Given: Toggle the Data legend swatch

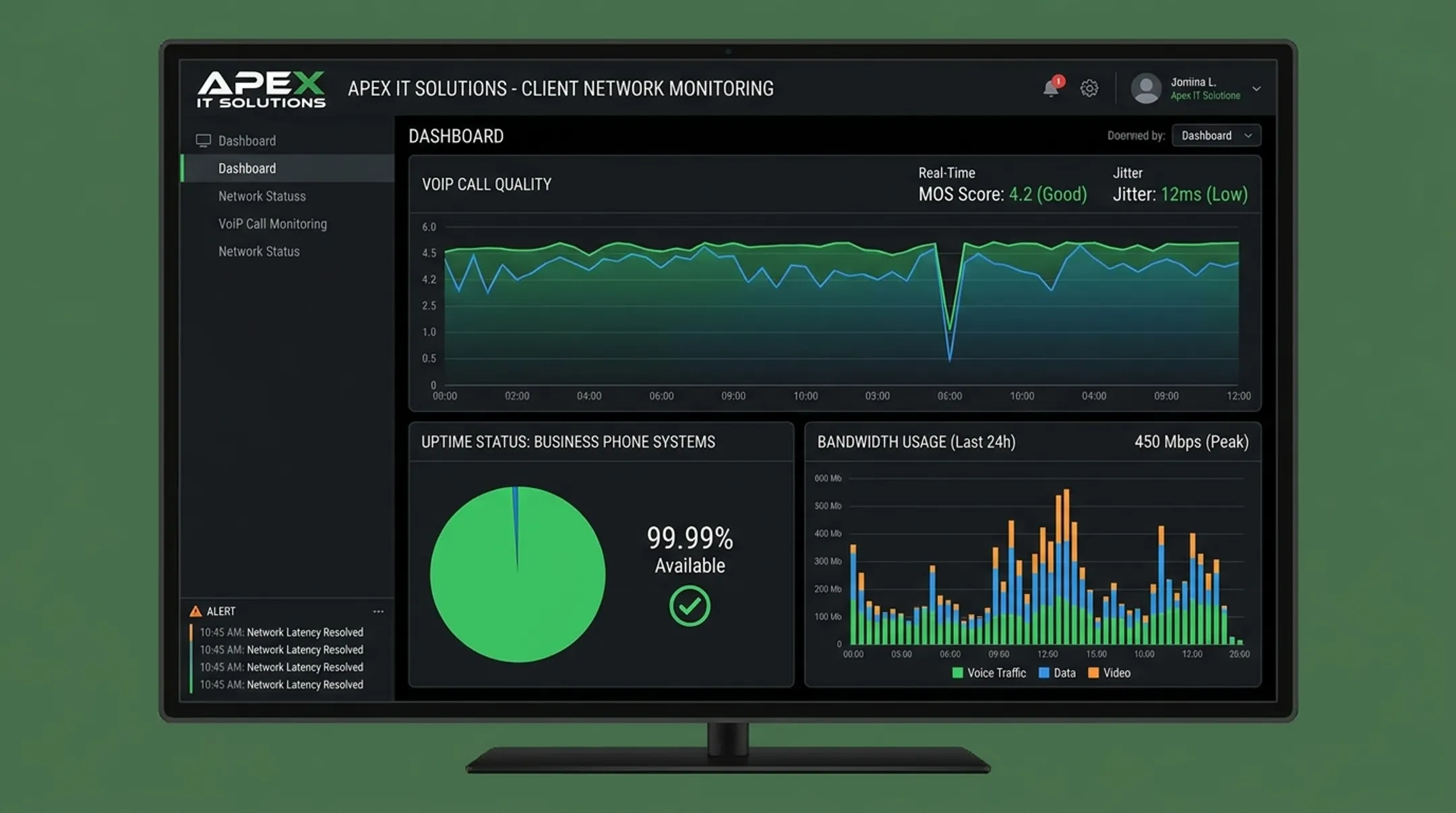Looking at the screenshot, I should click(x=1044, y=673).
